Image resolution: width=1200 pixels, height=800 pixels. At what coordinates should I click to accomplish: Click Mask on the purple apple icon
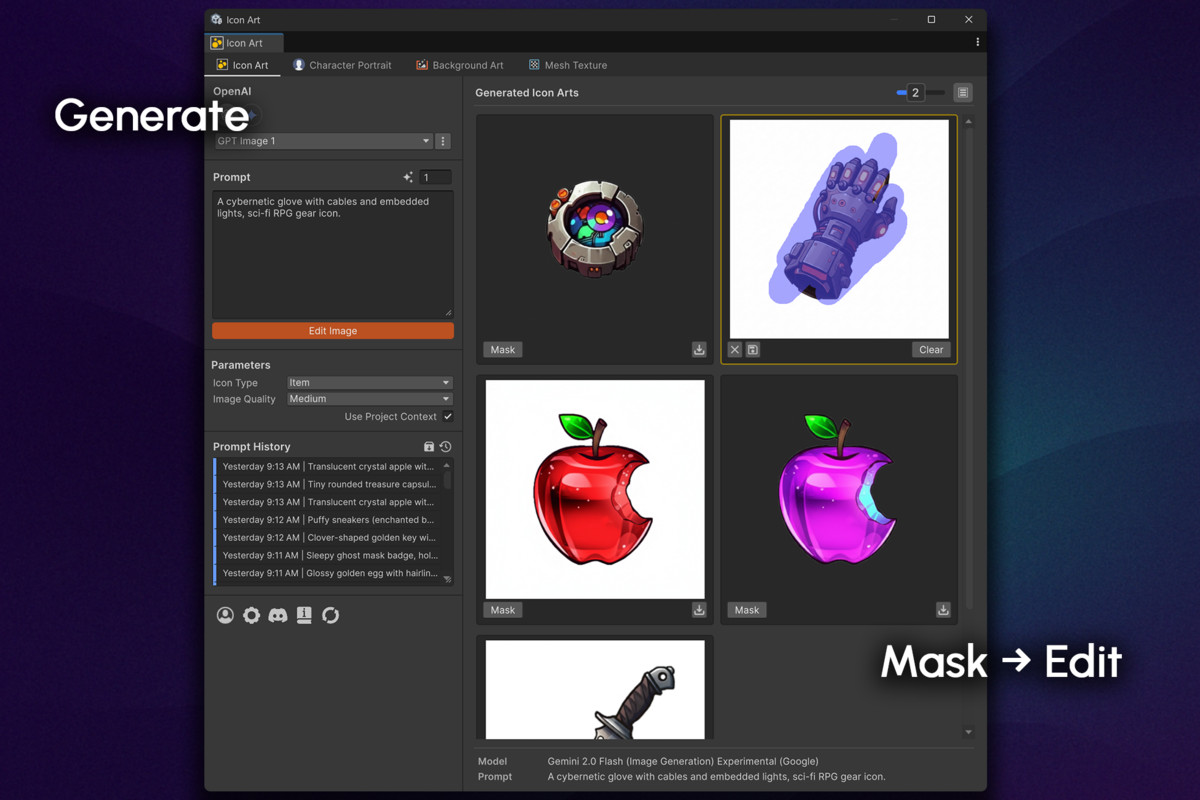tap(746, 609)
